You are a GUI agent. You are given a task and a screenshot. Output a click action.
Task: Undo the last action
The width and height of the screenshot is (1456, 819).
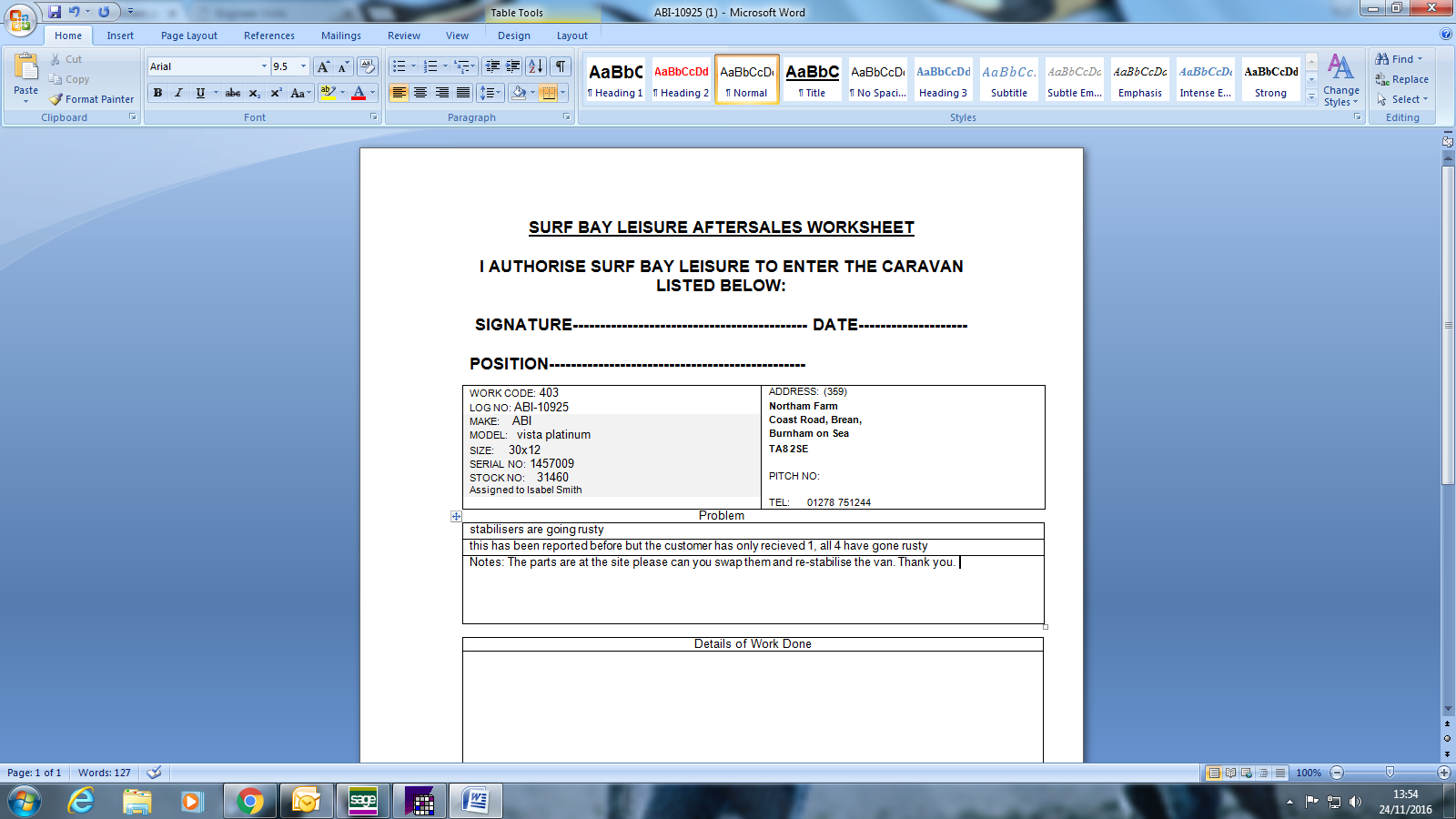(x=75, y=12)
